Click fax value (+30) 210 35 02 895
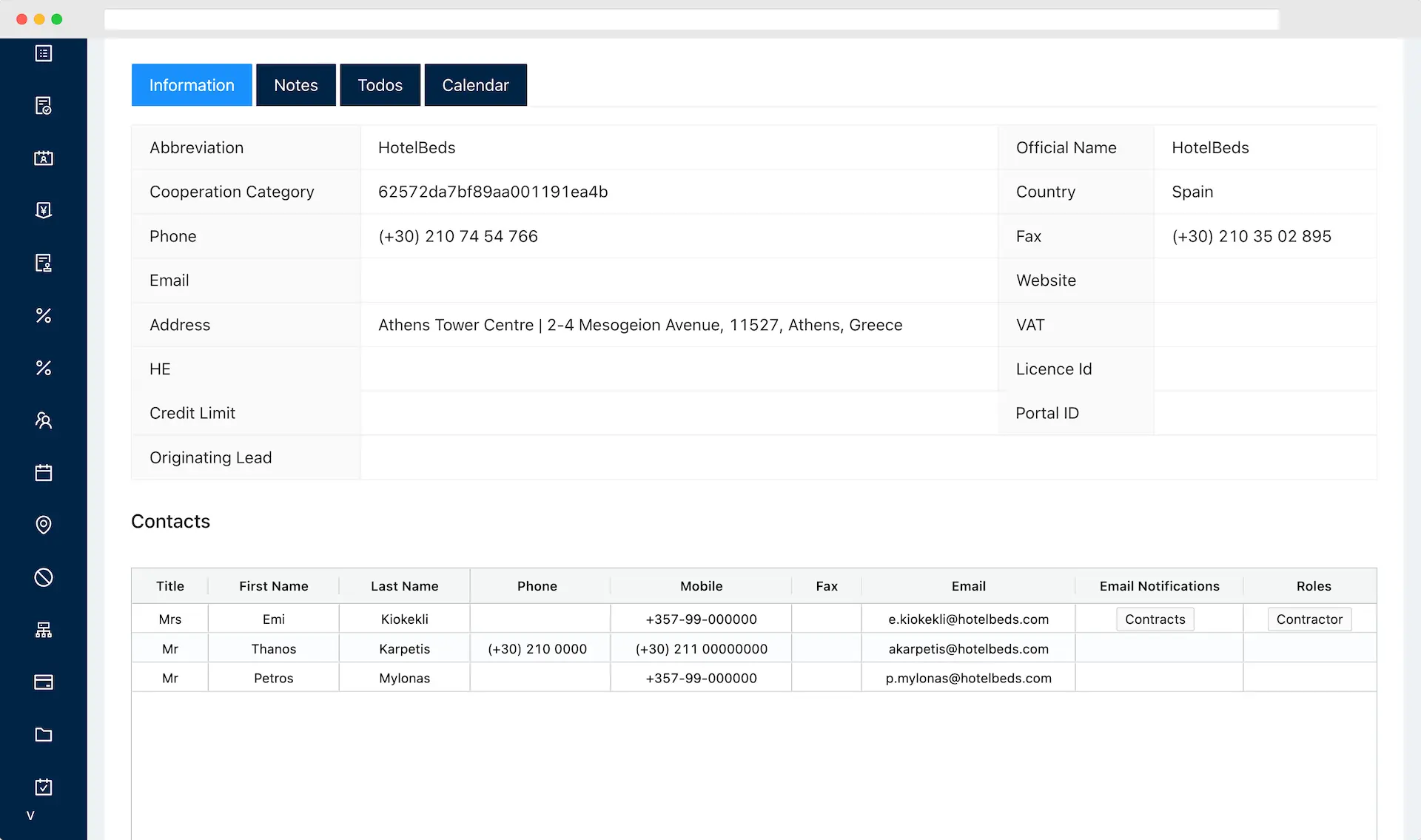 (1252, 236)
